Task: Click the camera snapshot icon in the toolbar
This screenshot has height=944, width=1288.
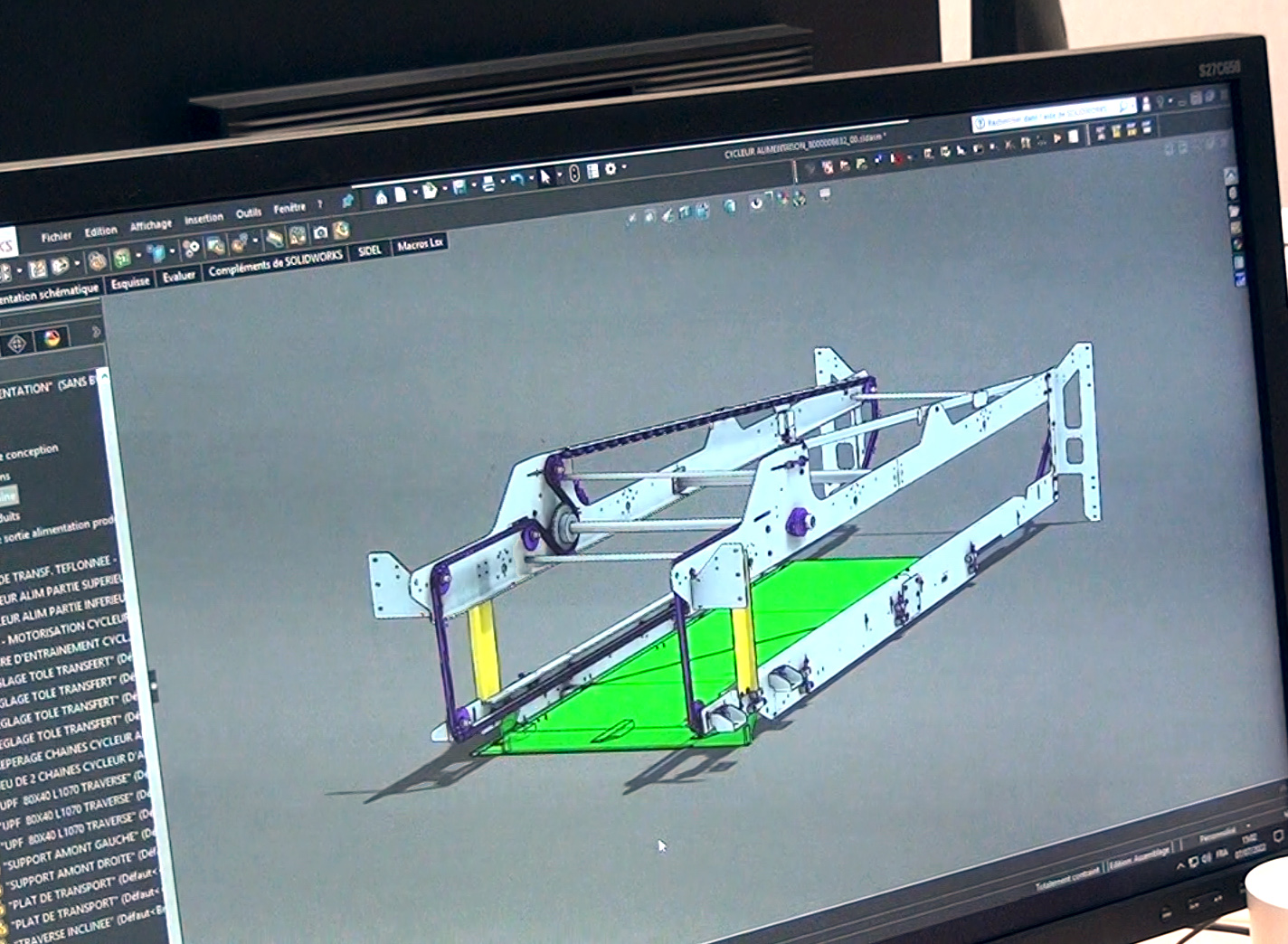Action: (x=320, y=233)
